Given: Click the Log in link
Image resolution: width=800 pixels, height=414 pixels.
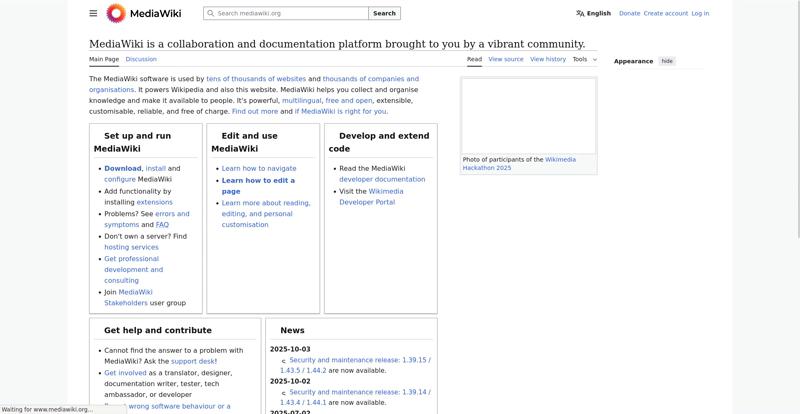Looking at the screenshot, I should tap(700, 14).
